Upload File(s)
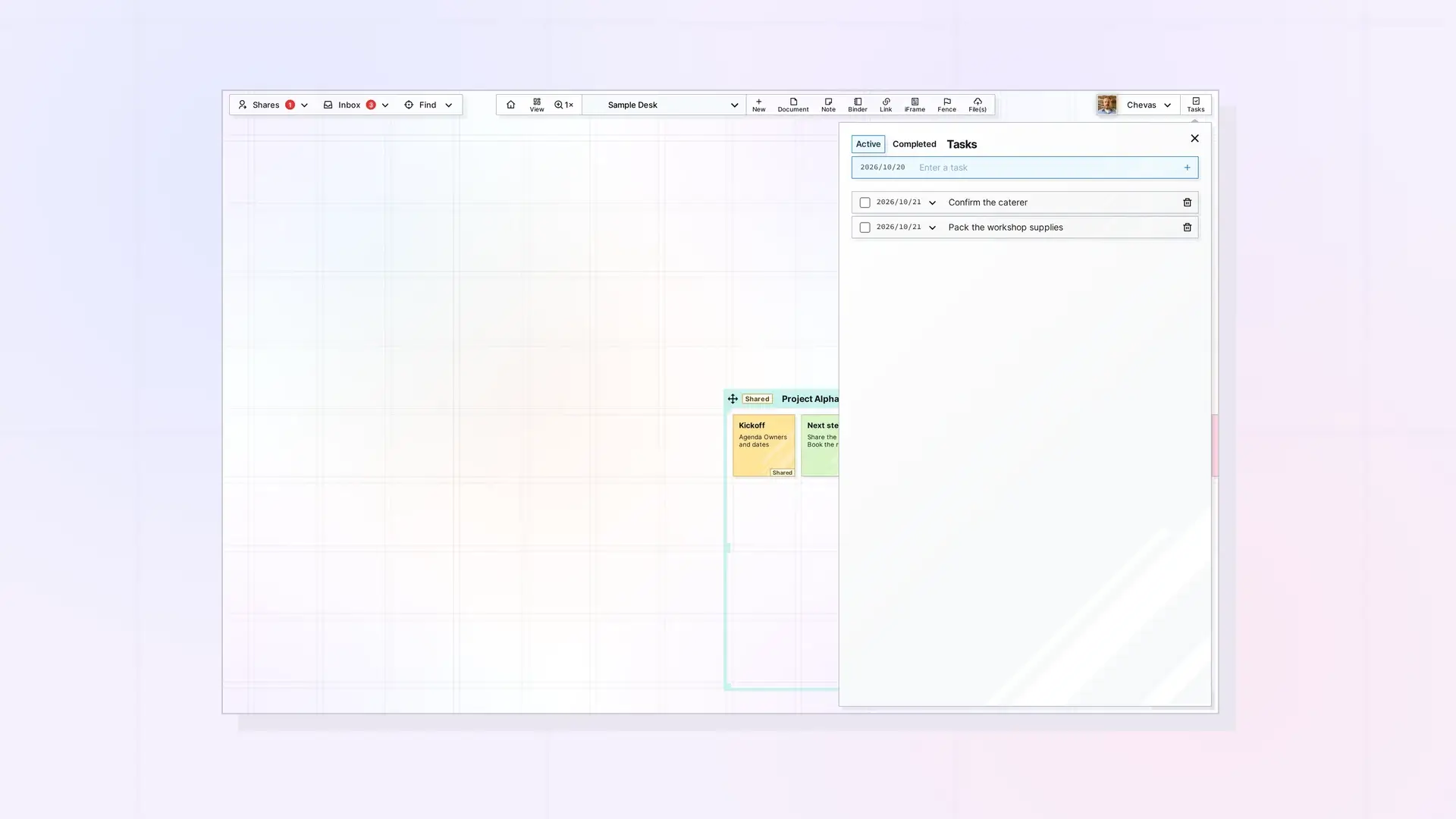This screenshot has height=819, width=1456. point(977,105)
